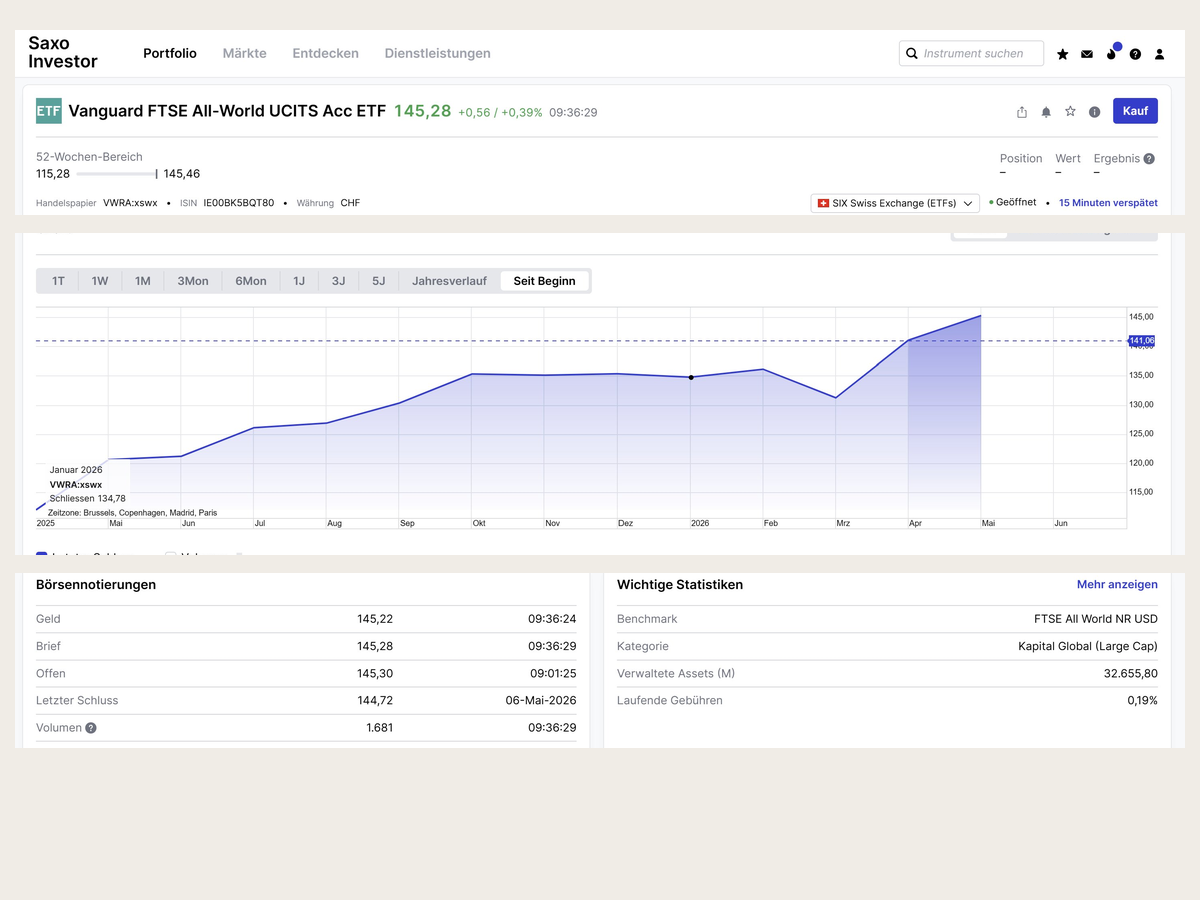Click the Volumen value 1.681
The height and width of the screenshot is (900, 1200).
point(380,728)
